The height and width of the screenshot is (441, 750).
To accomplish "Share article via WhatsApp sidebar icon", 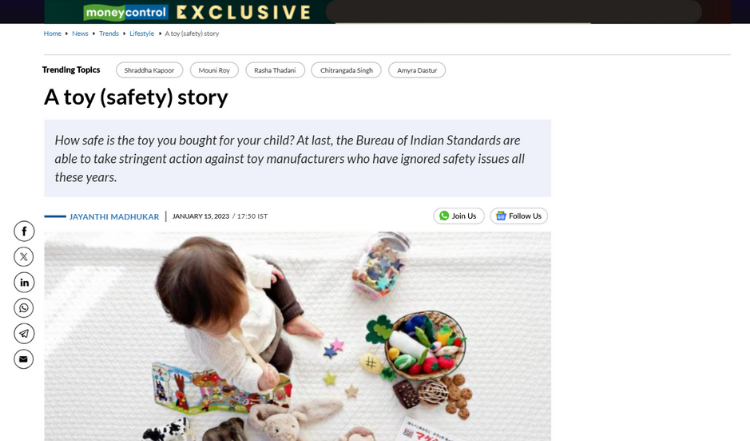I will click(x=23, y=308).
